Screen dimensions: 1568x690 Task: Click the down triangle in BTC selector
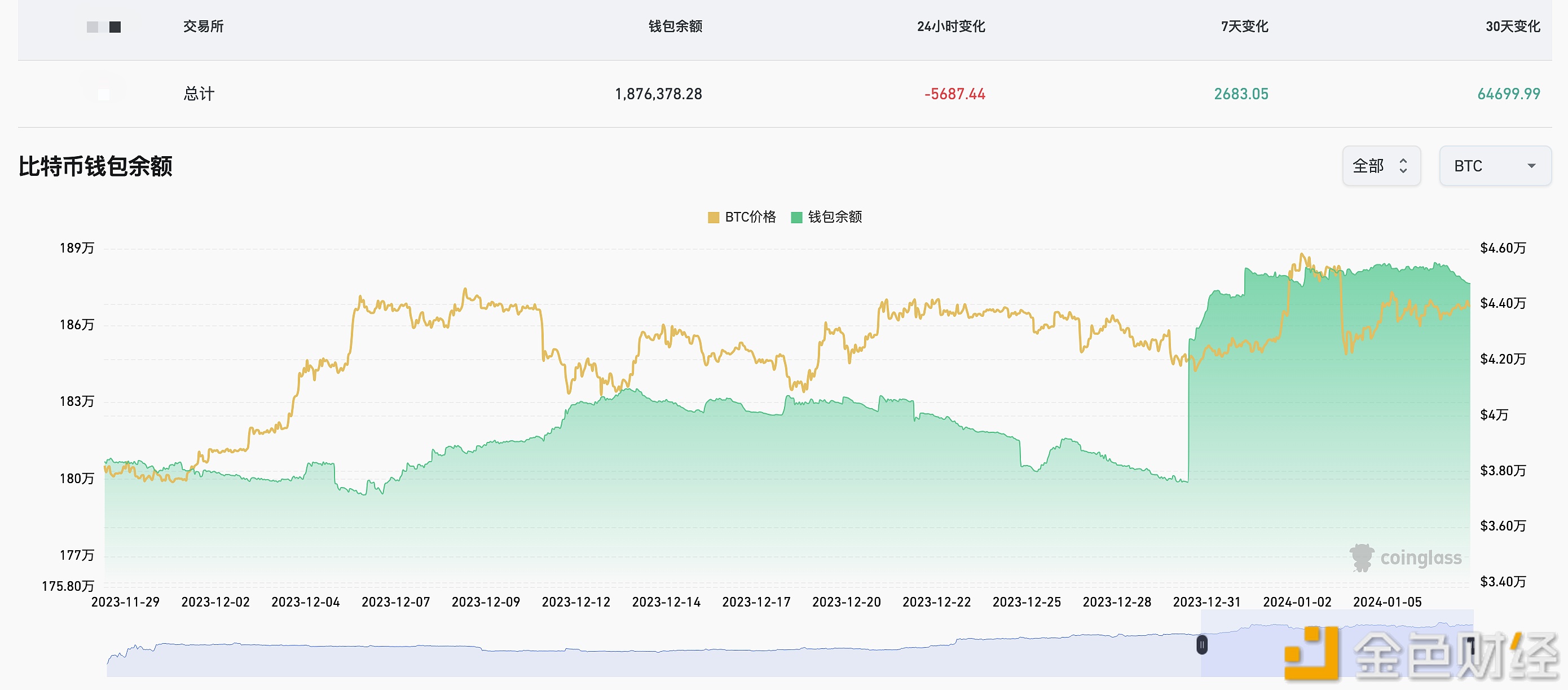(1531, 165)
